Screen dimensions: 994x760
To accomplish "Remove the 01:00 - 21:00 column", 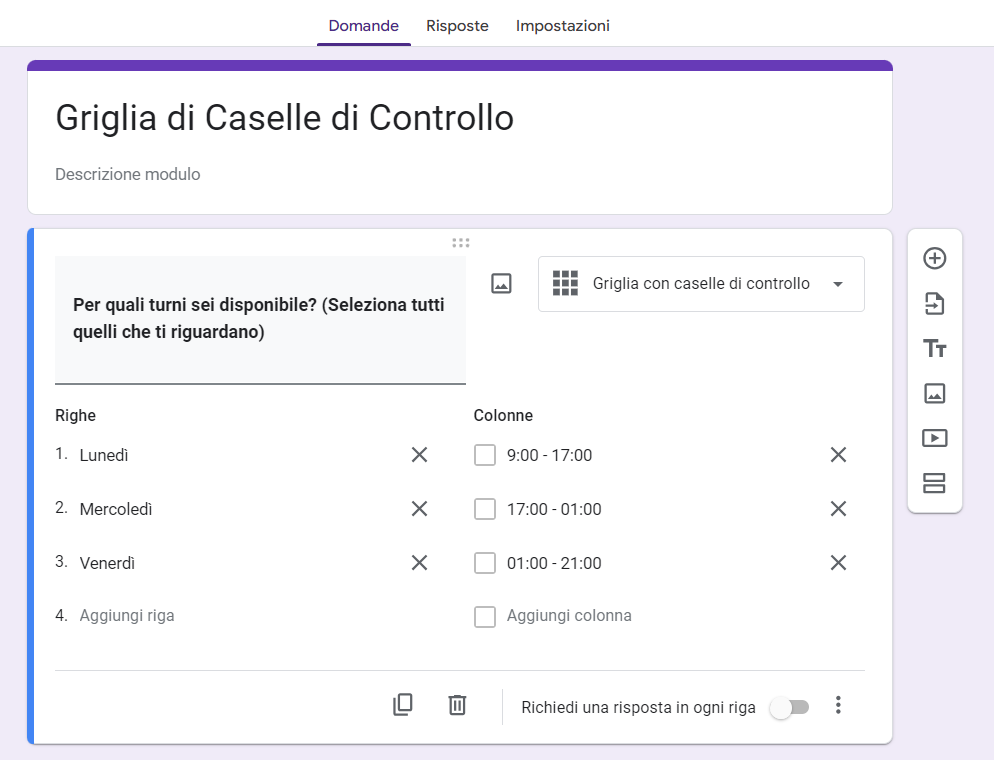I will (x=838, y=563).
